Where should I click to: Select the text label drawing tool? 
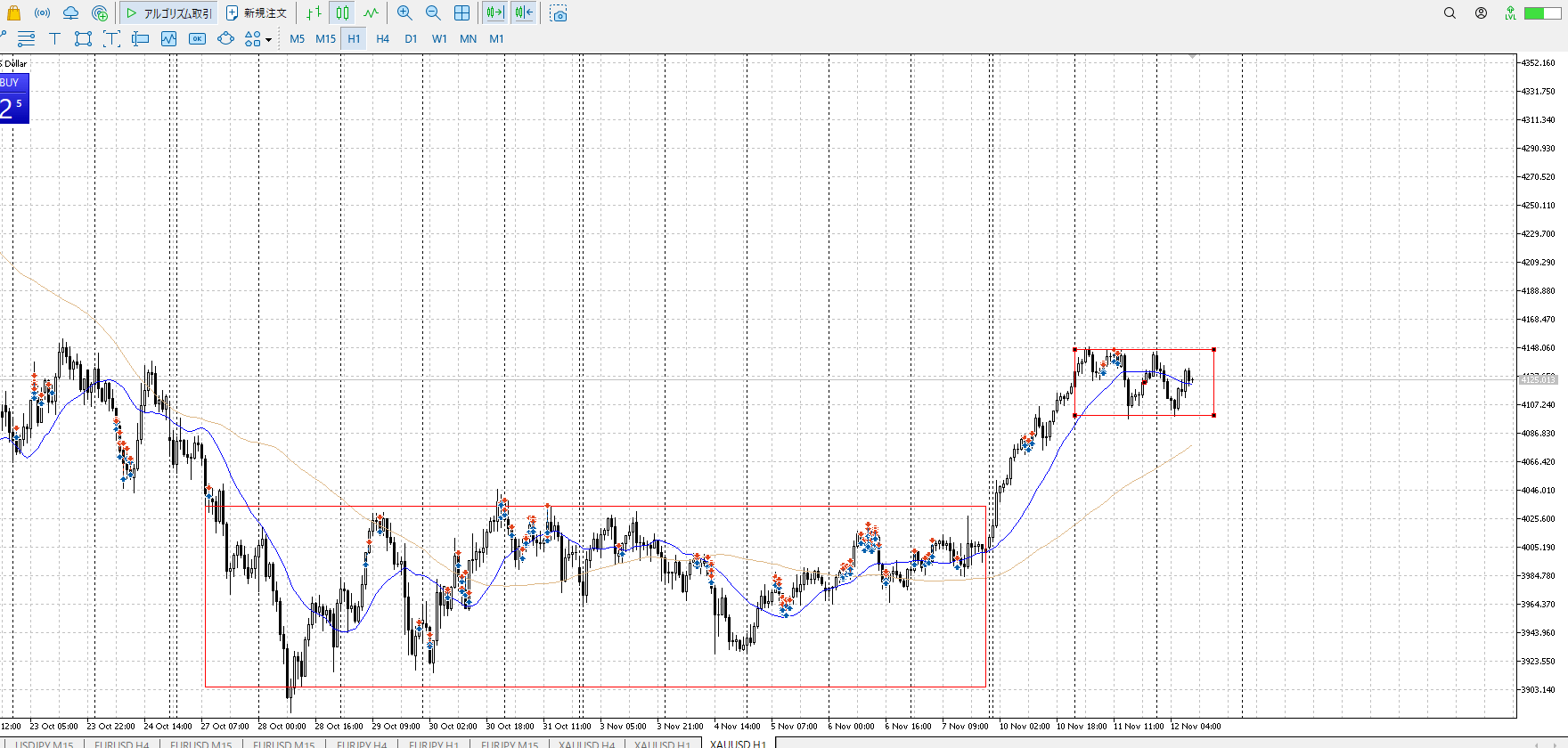[54, 38]
